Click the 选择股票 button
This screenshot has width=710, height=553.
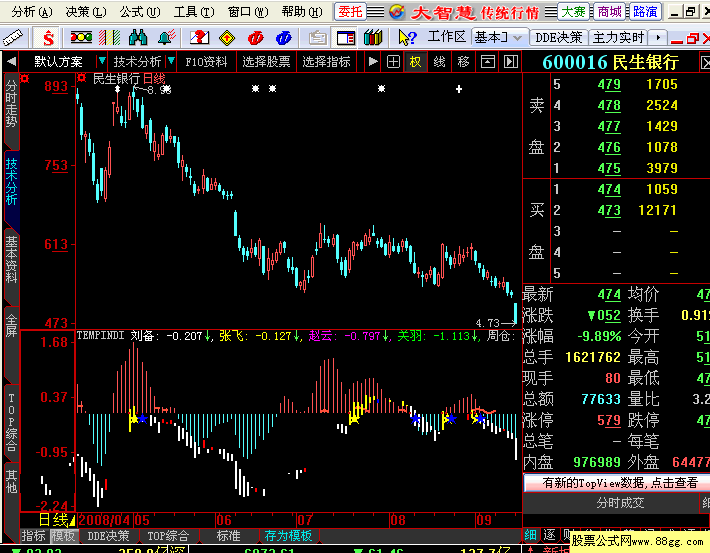[x=266, y=61]
